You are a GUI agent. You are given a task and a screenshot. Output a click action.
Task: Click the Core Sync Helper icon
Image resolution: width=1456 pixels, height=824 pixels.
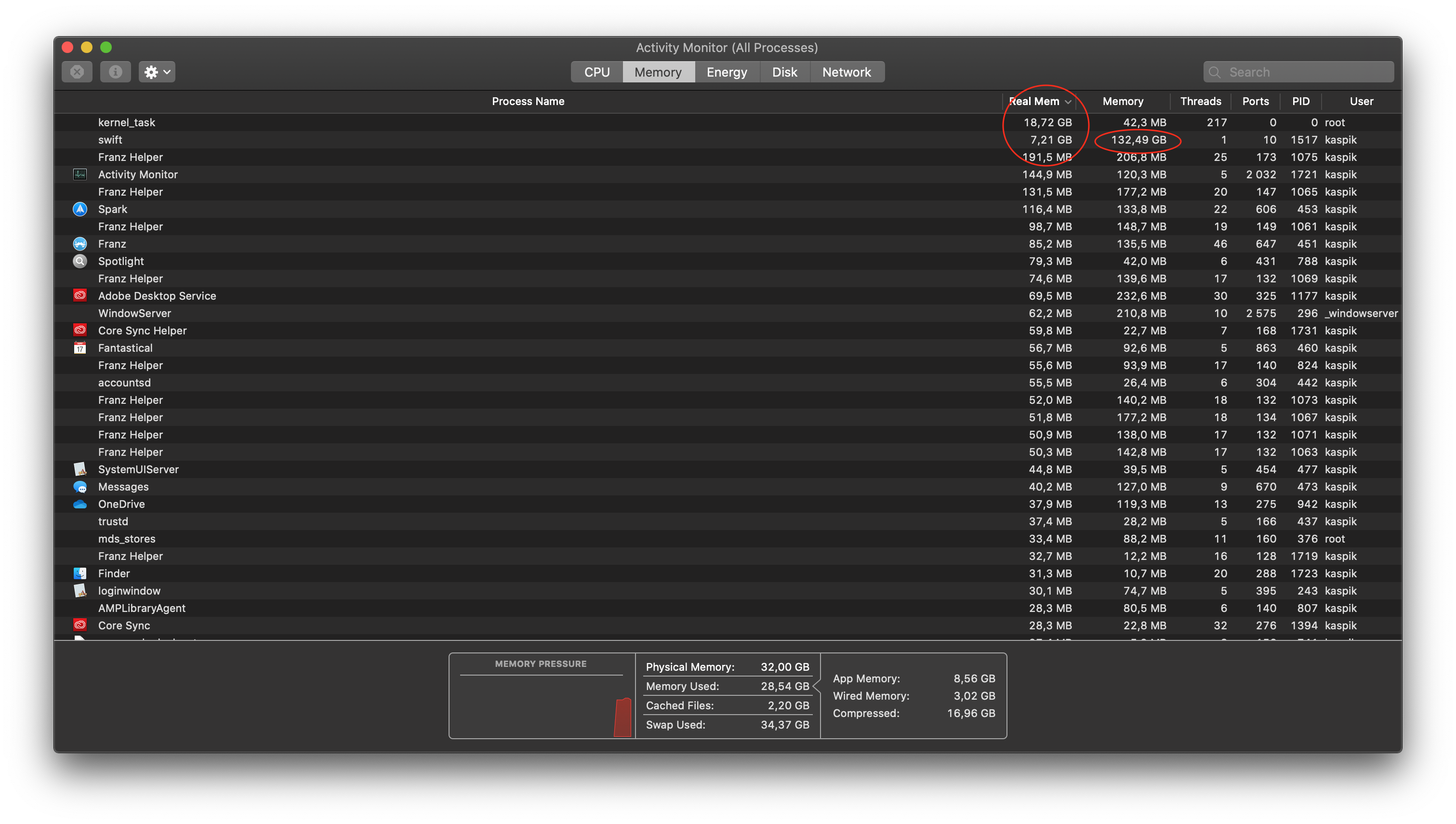80,330
